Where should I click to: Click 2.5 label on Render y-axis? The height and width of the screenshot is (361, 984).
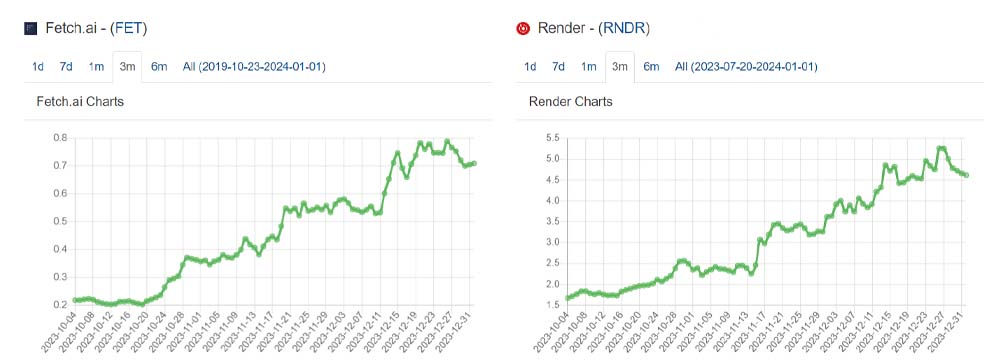pos(552,263)
